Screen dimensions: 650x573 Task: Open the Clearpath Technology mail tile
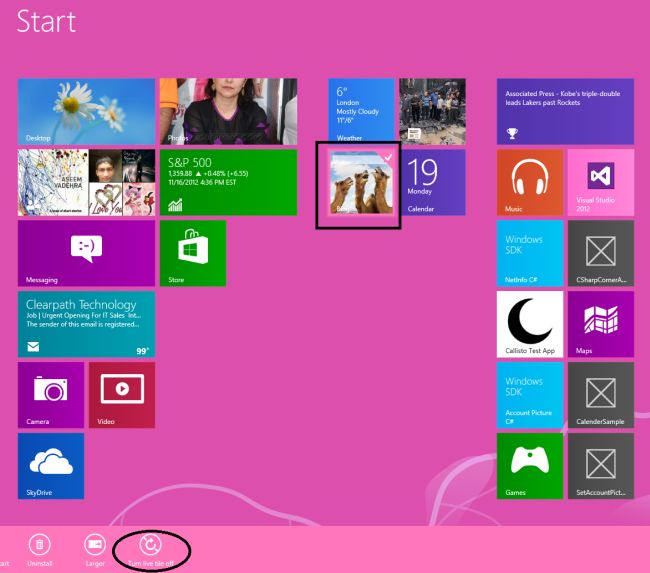click(x=86, y=324)
